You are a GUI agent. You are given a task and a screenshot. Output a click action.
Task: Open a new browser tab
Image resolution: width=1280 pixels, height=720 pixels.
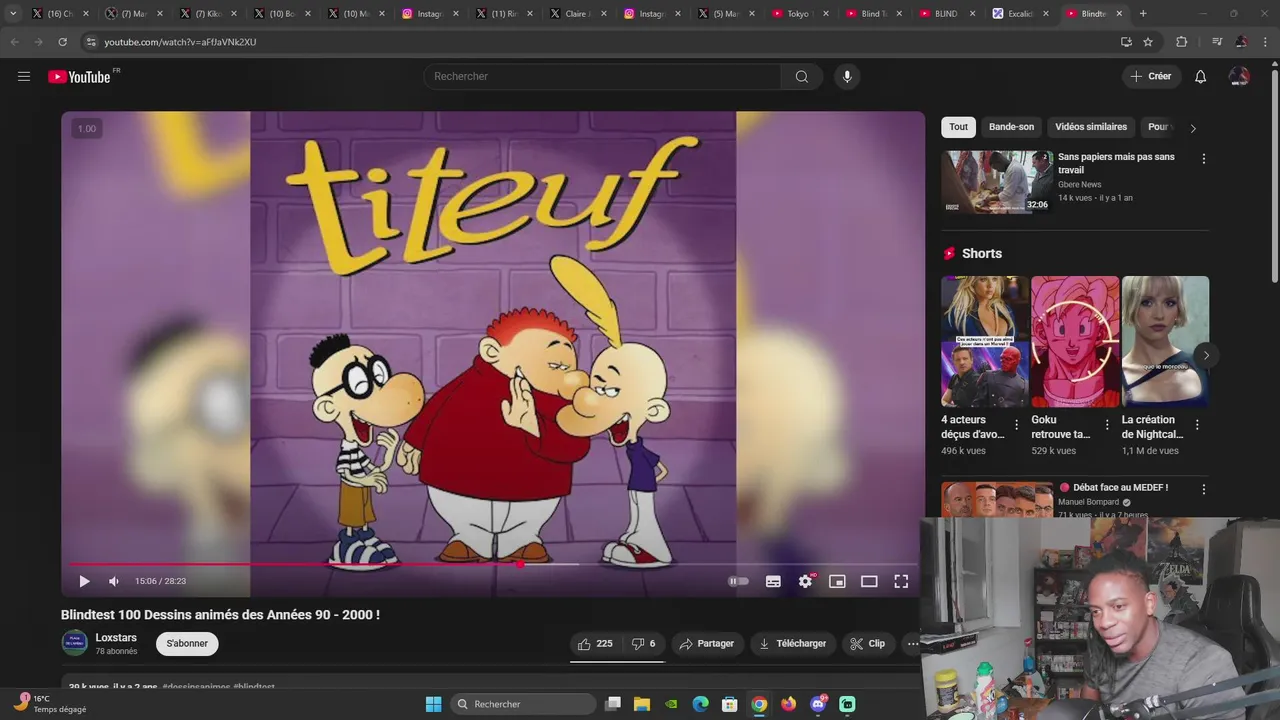(x=1143, y=13)
